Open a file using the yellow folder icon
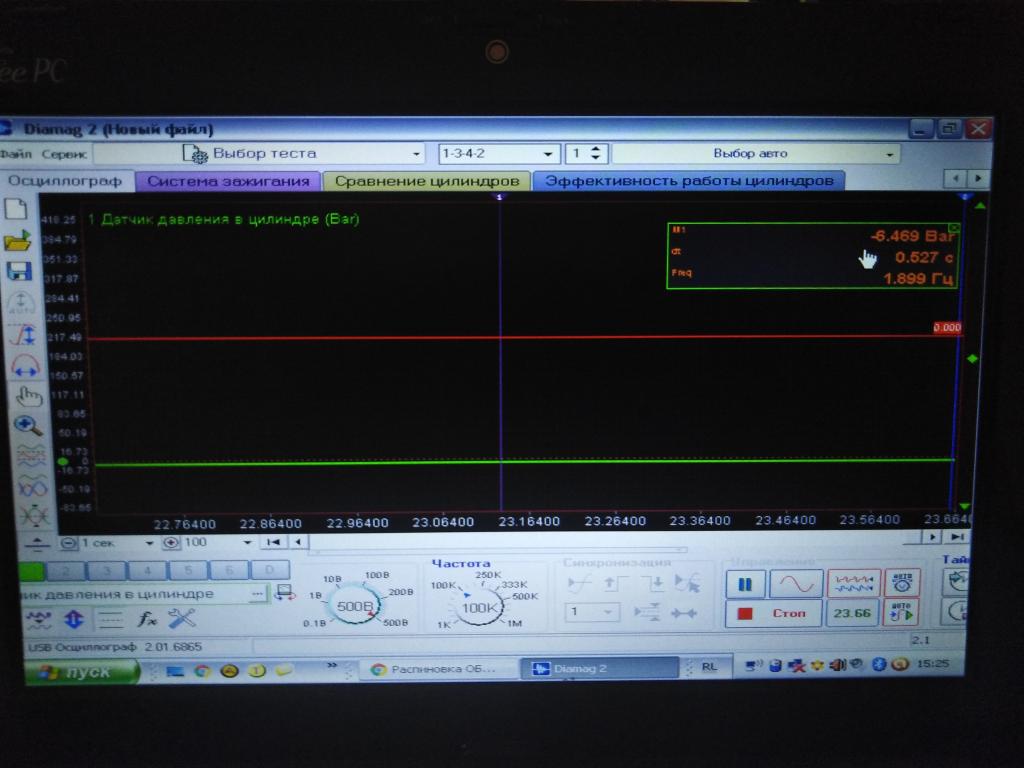This screenshot has height=768, width=1024. click(18, 241)
